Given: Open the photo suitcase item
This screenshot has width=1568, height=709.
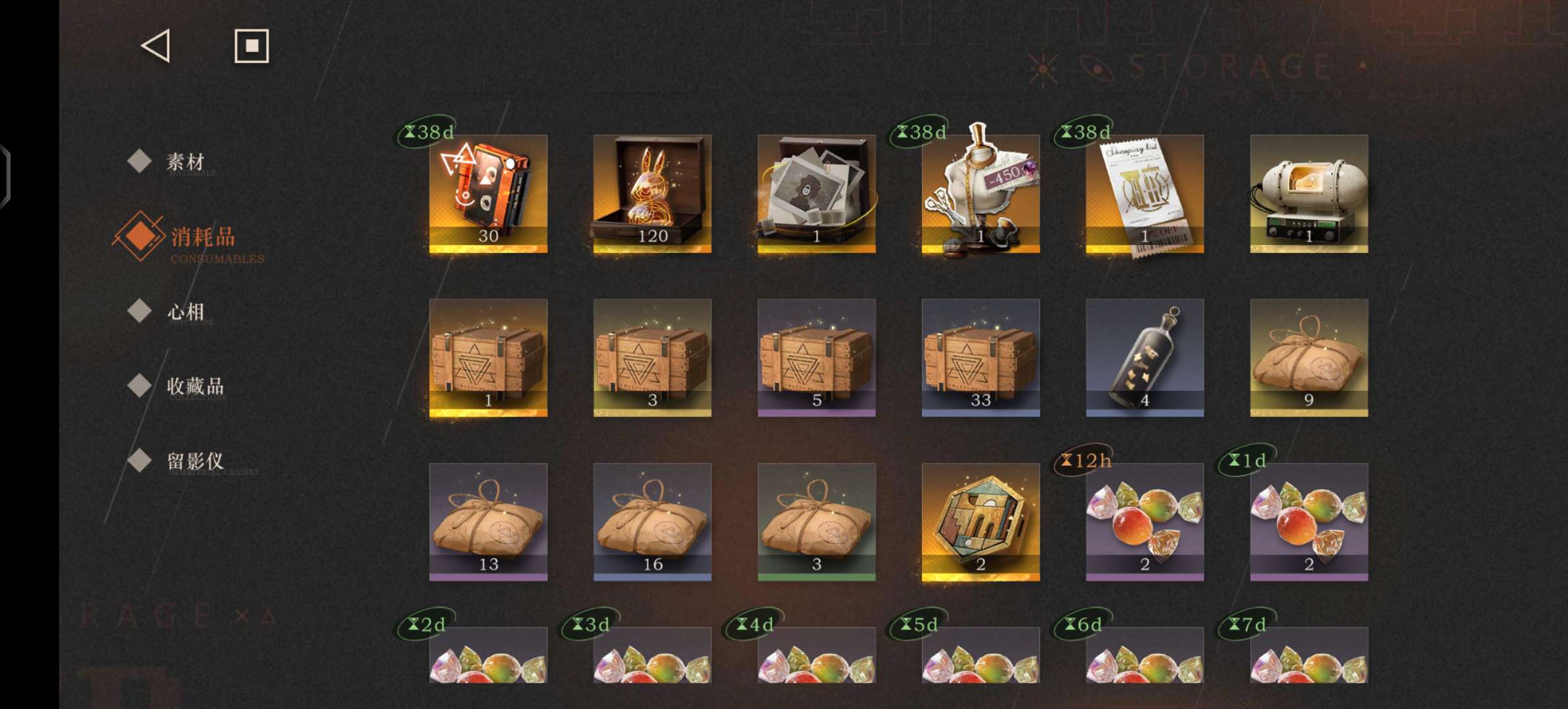Looking at the screenshot, I should coord(816,194).
